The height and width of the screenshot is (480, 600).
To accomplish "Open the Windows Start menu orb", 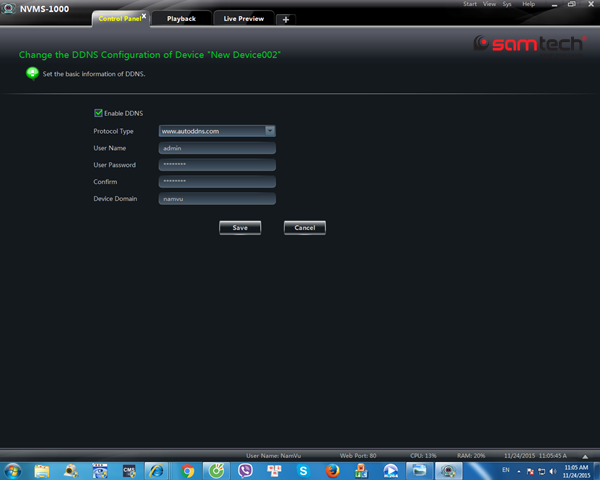I will pyautogui.click(x=12, y=471).
